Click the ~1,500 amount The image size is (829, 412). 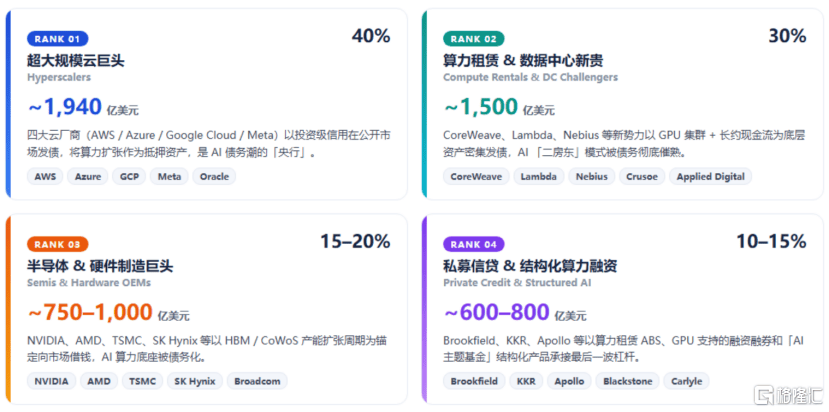point(481,107)
